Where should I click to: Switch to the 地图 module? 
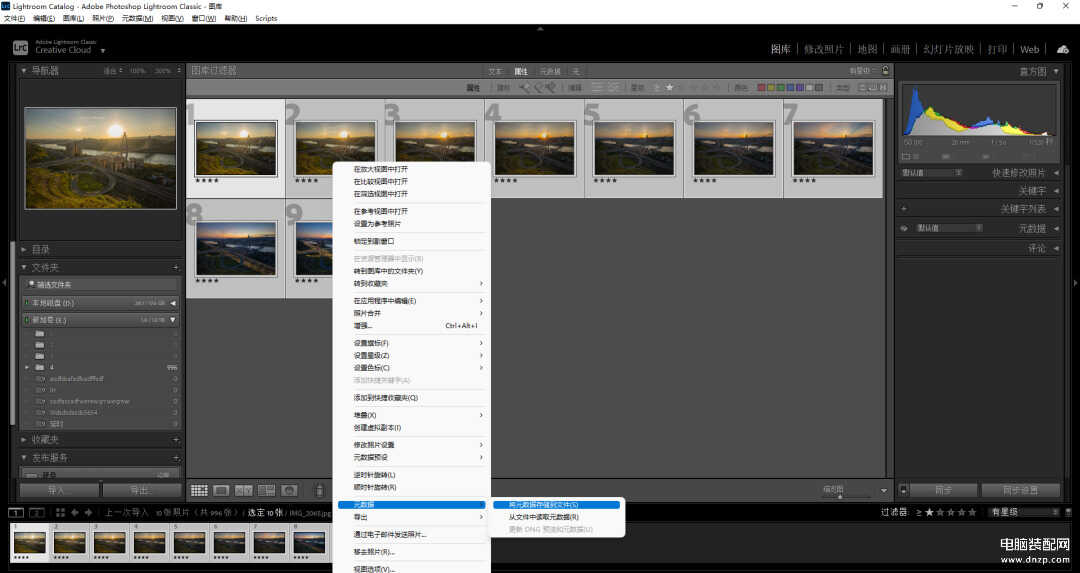coord(867,49)
